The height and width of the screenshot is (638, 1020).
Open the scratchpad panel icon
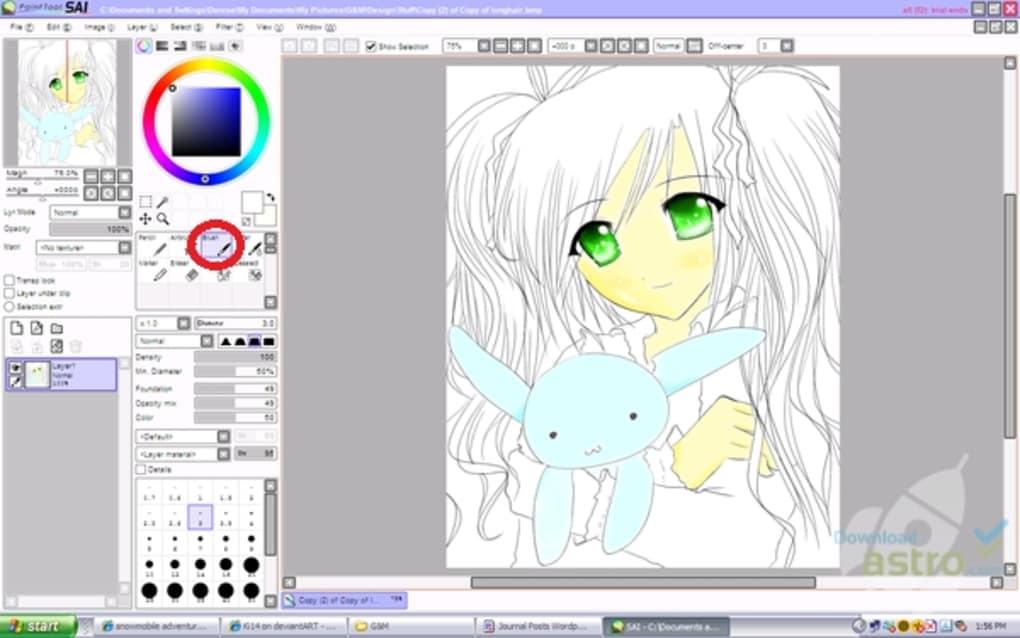click(x=235, y=46)
